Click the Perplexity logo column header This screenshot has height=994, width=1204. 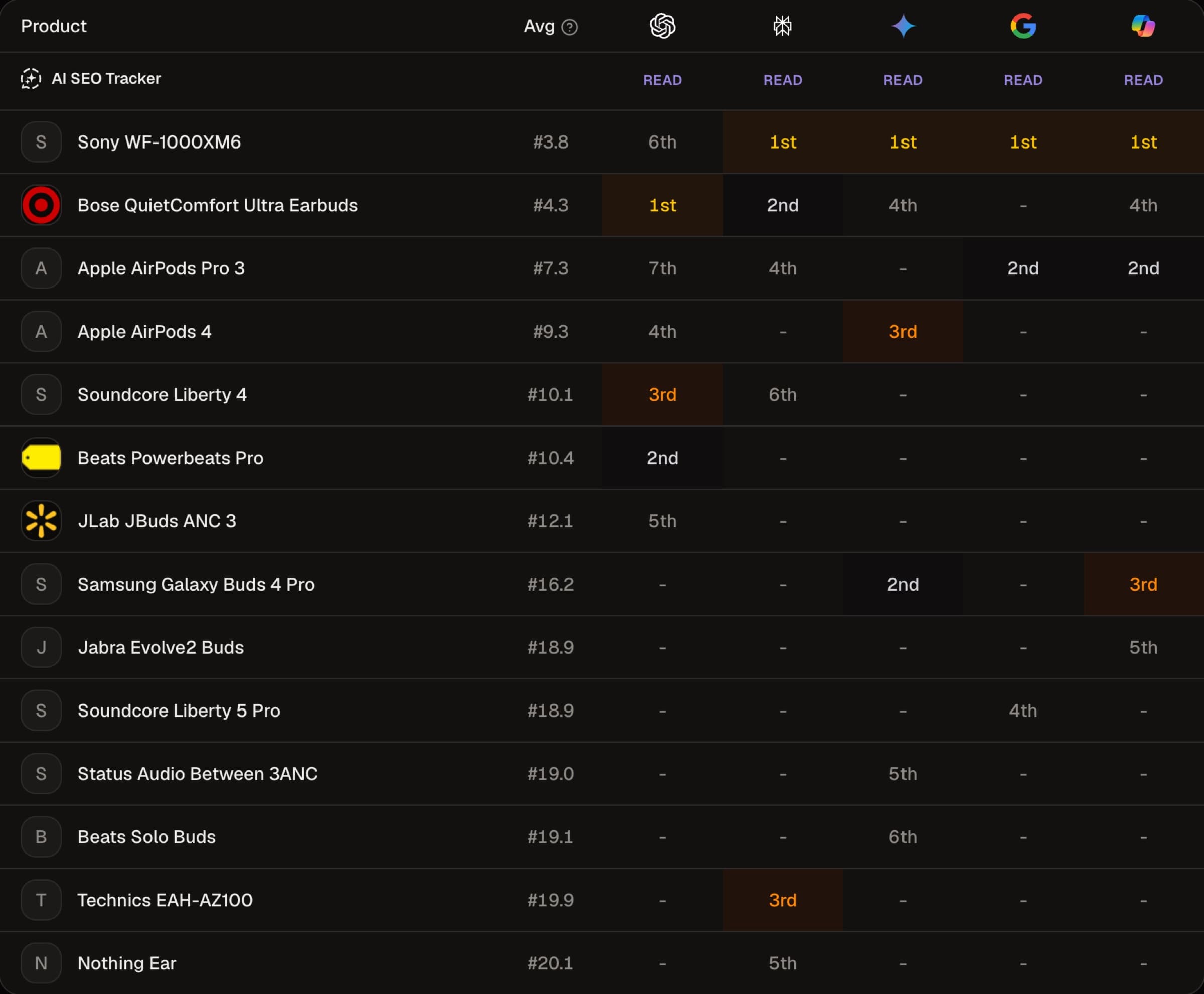tap(783, 26)
